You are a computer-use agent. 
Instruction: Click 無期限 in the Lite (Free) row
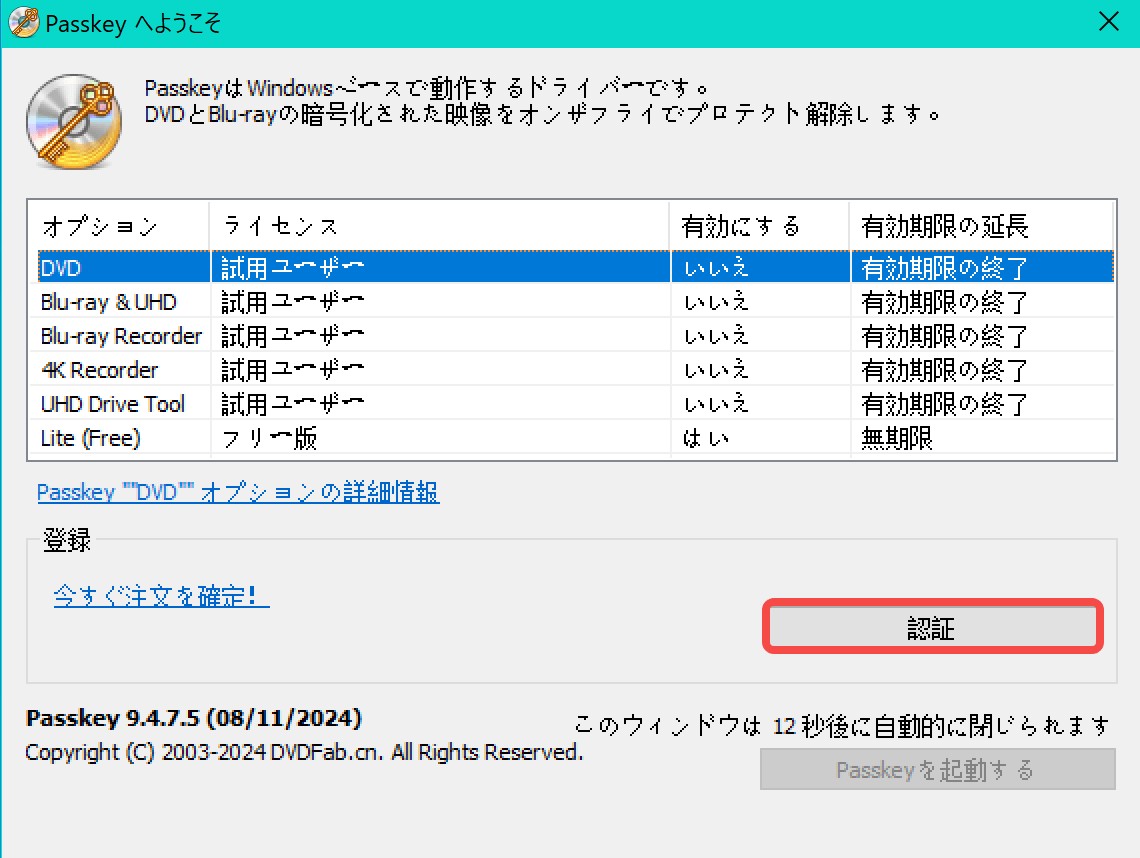pos(896,438)
